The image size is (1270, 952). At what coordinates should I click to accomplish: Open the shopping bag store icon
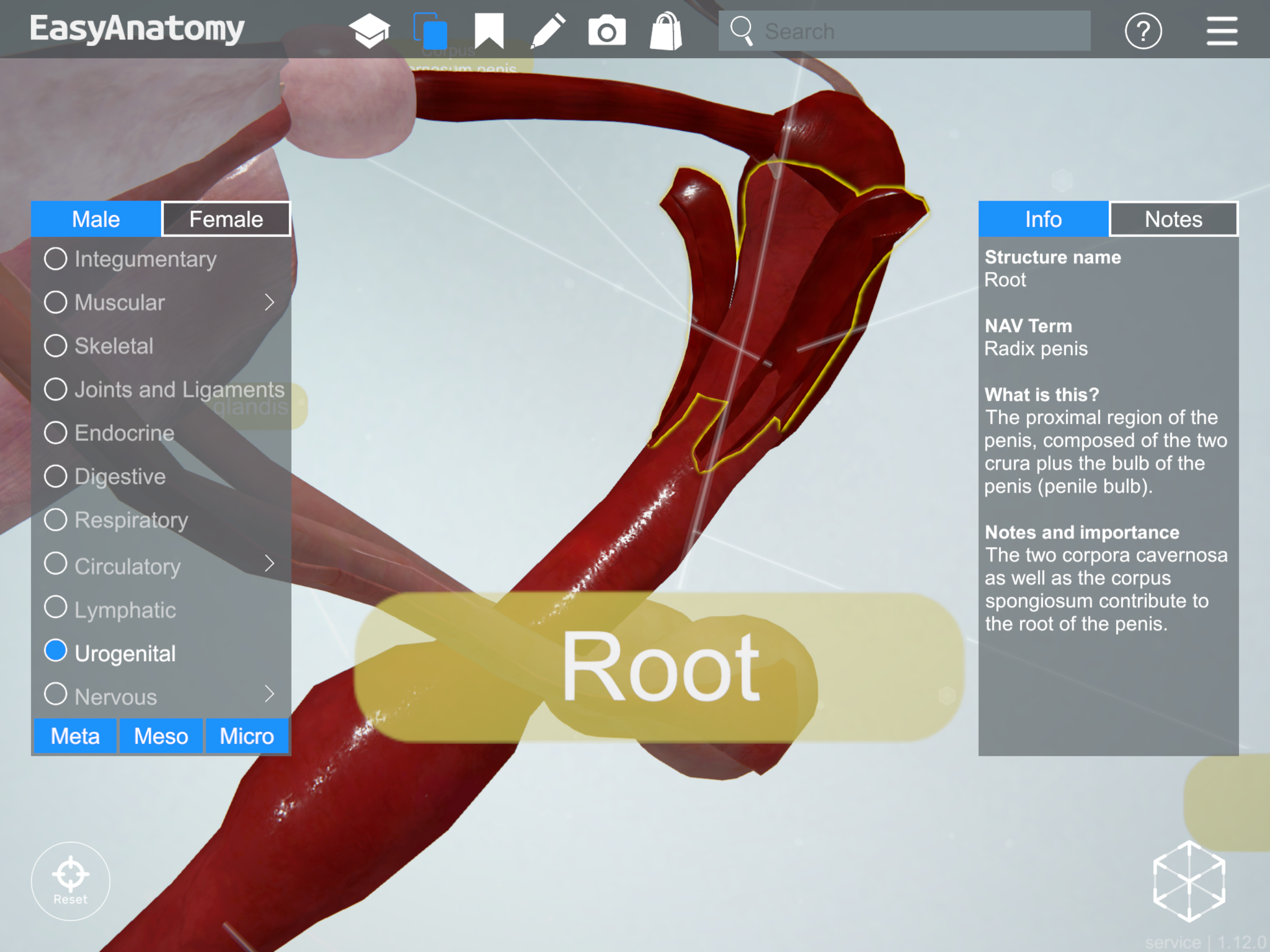(666, 30)
